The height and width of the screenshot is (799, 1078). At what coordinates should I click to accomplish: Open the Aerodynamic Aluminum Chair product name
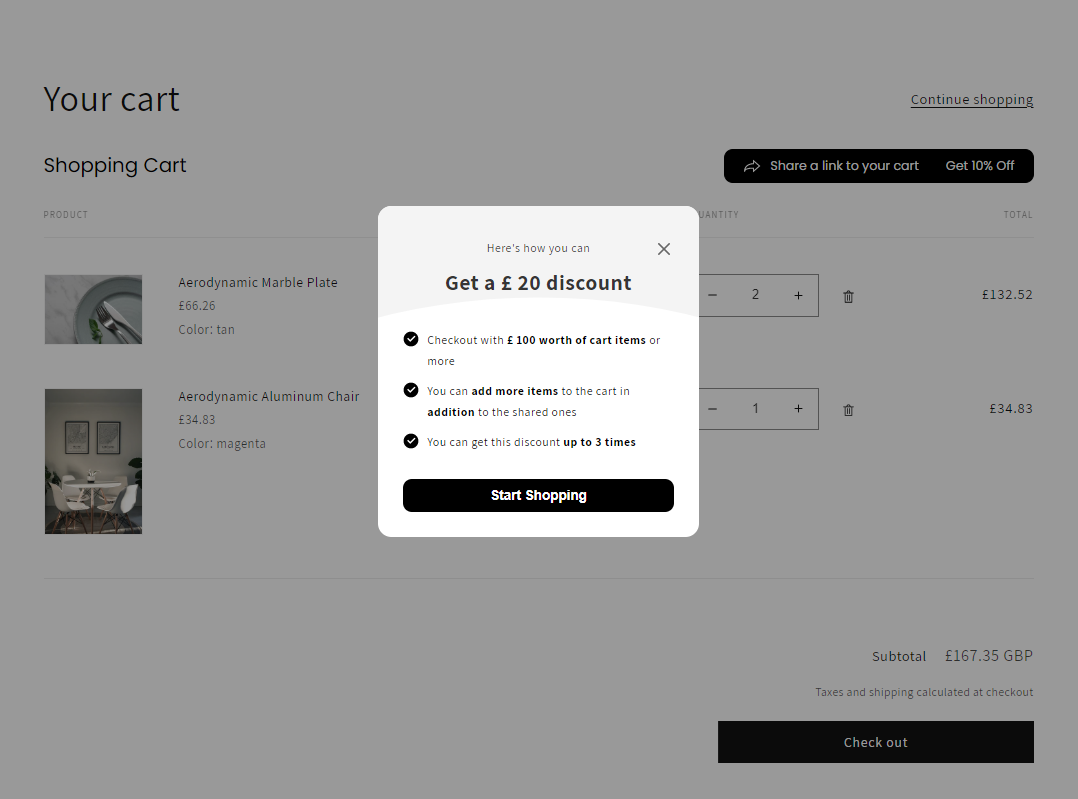[x=268, y=396]
